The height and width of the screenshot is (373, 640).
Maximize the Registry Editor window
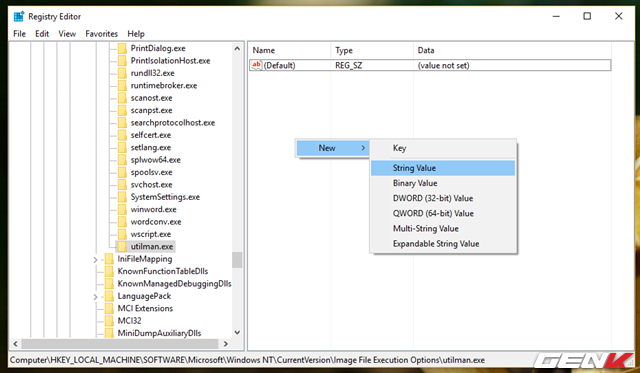point(587,16)
